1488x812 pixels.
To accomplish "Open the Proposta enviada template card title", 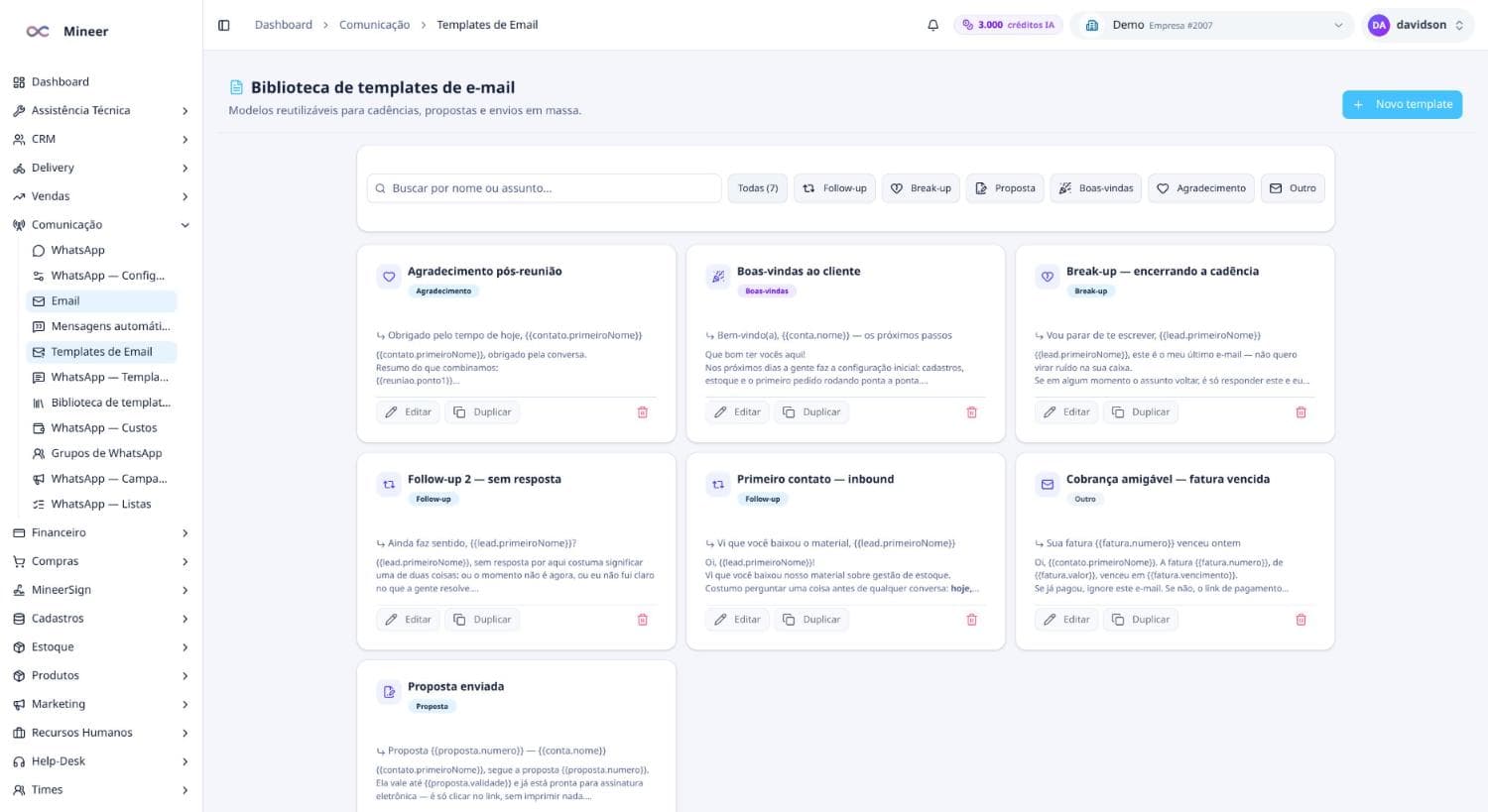I will click(x=455, y=686).
